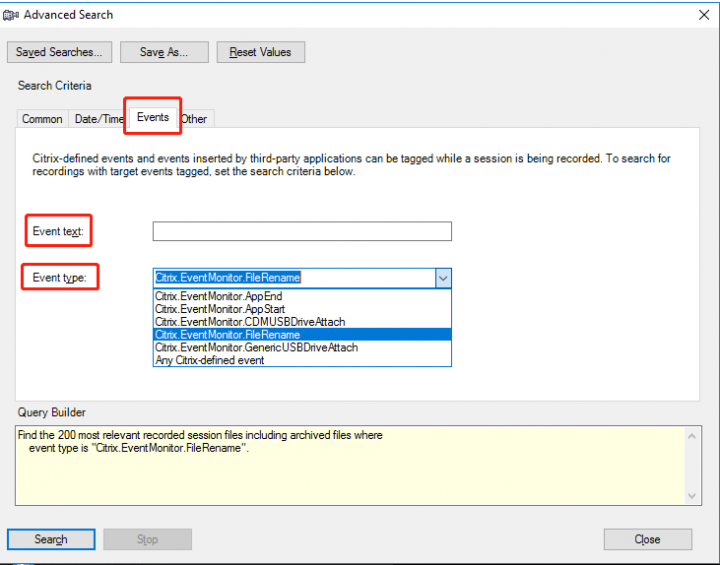The height and width of the screenshot is (565, 720).
Task: Click the Advanced Search title bar icon
Action: [11, 15]
